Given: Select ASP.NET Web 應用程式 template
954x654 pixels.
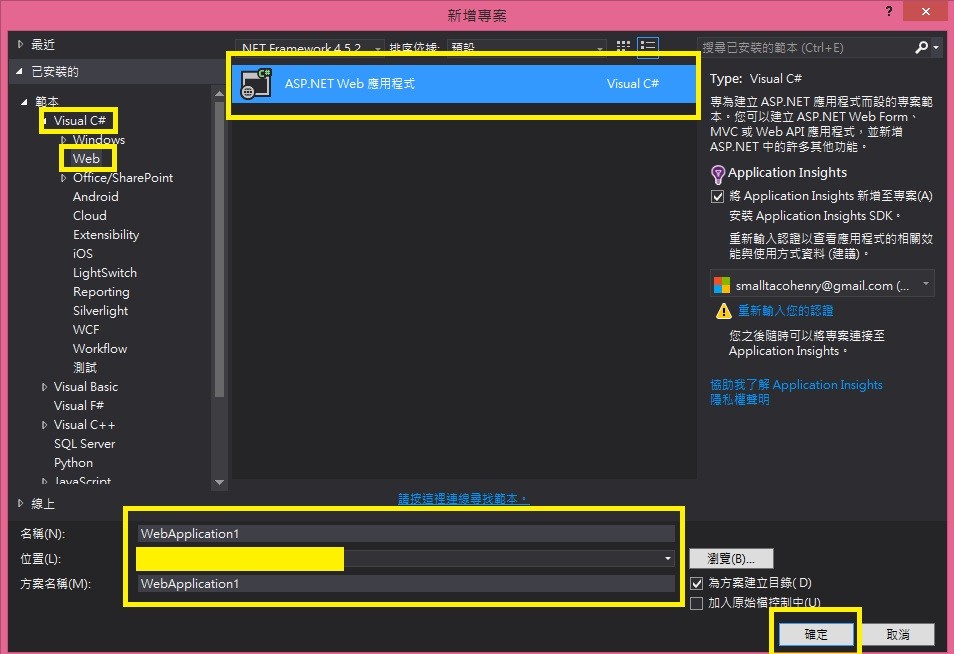Looking at the screenshot, I should (464, 84).
